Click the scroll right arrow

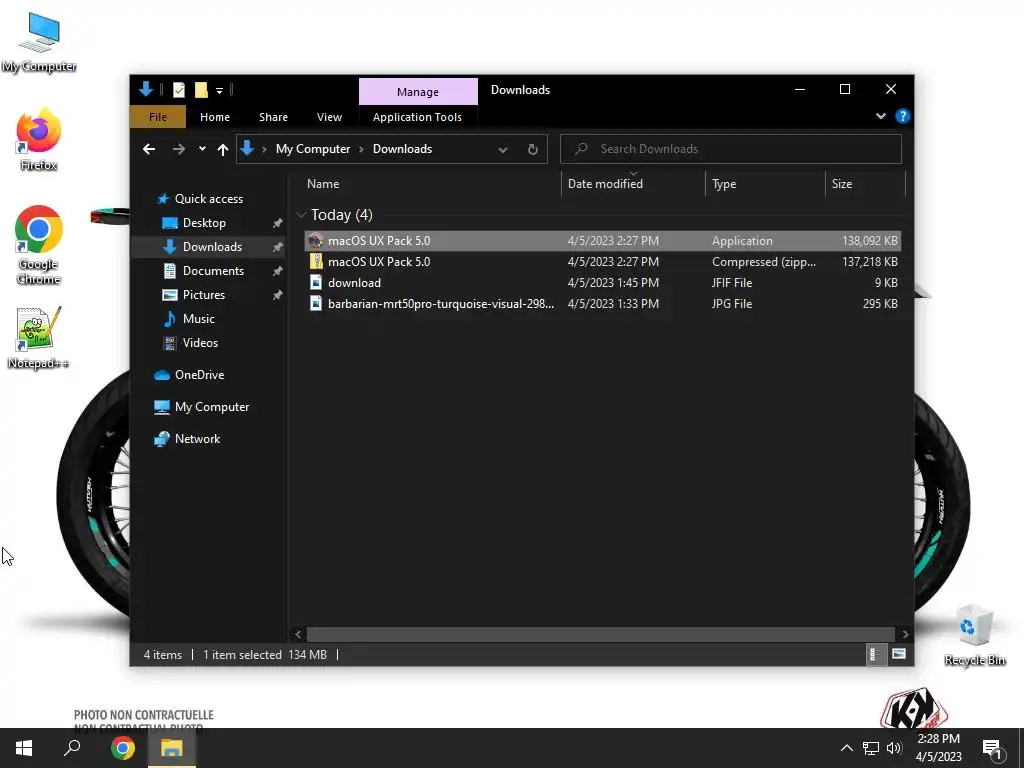(x=904, y=634)
